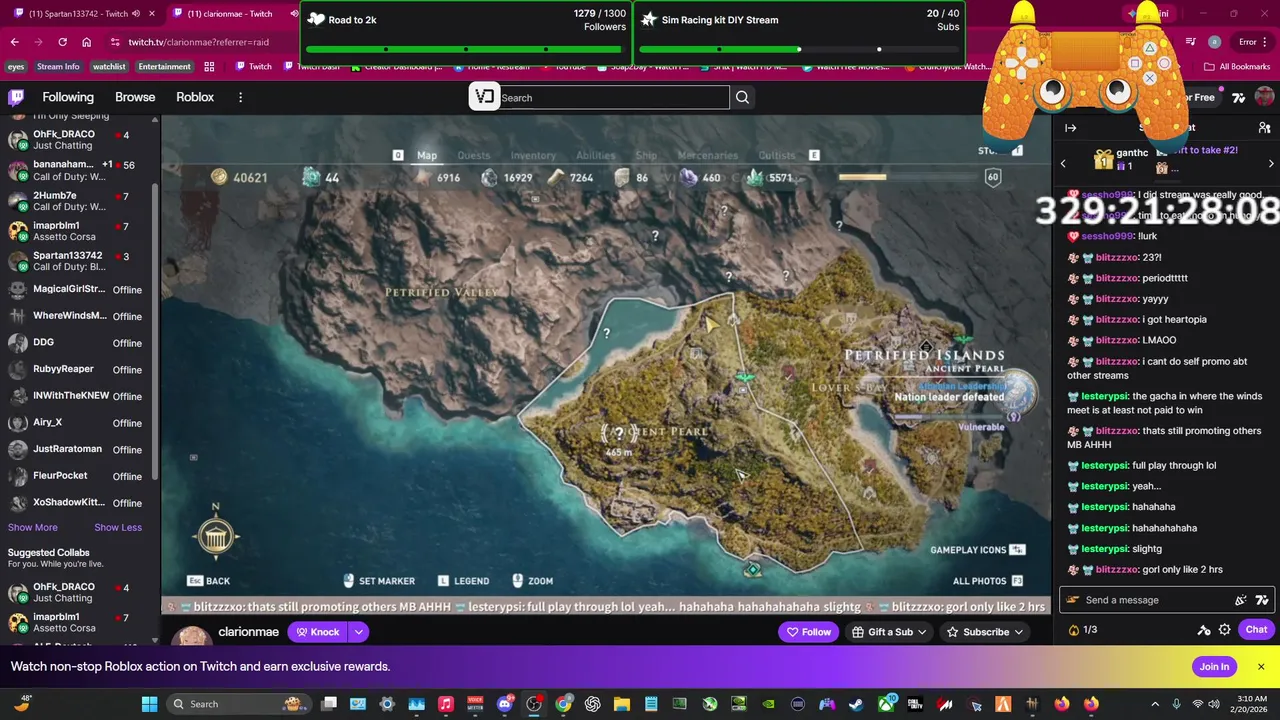This screenshot has width=1280, height=720.
Task: Open the Twitch home logo
Action: coord(16,97)
